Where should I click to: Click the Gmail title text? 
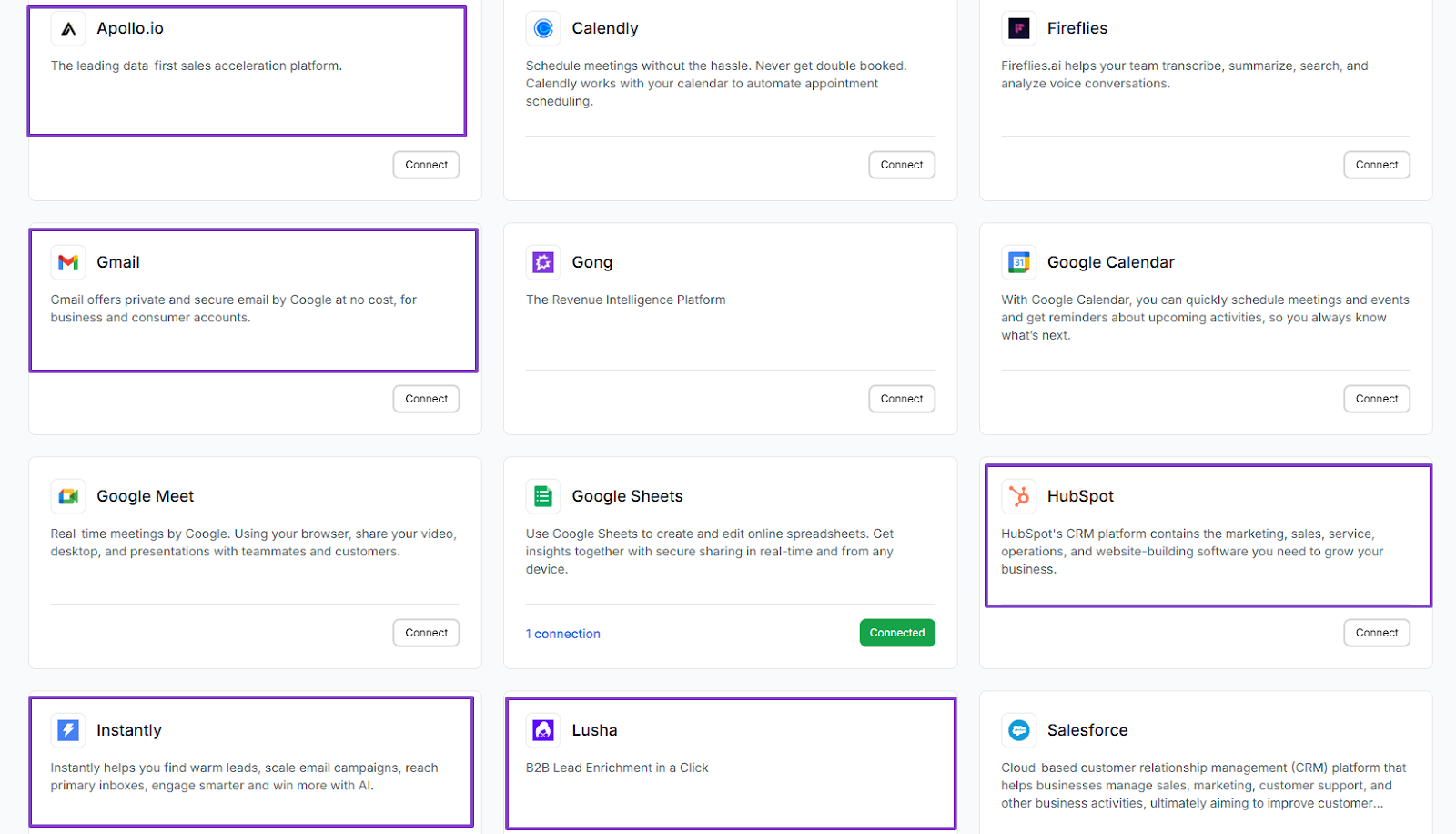[118, 262]
